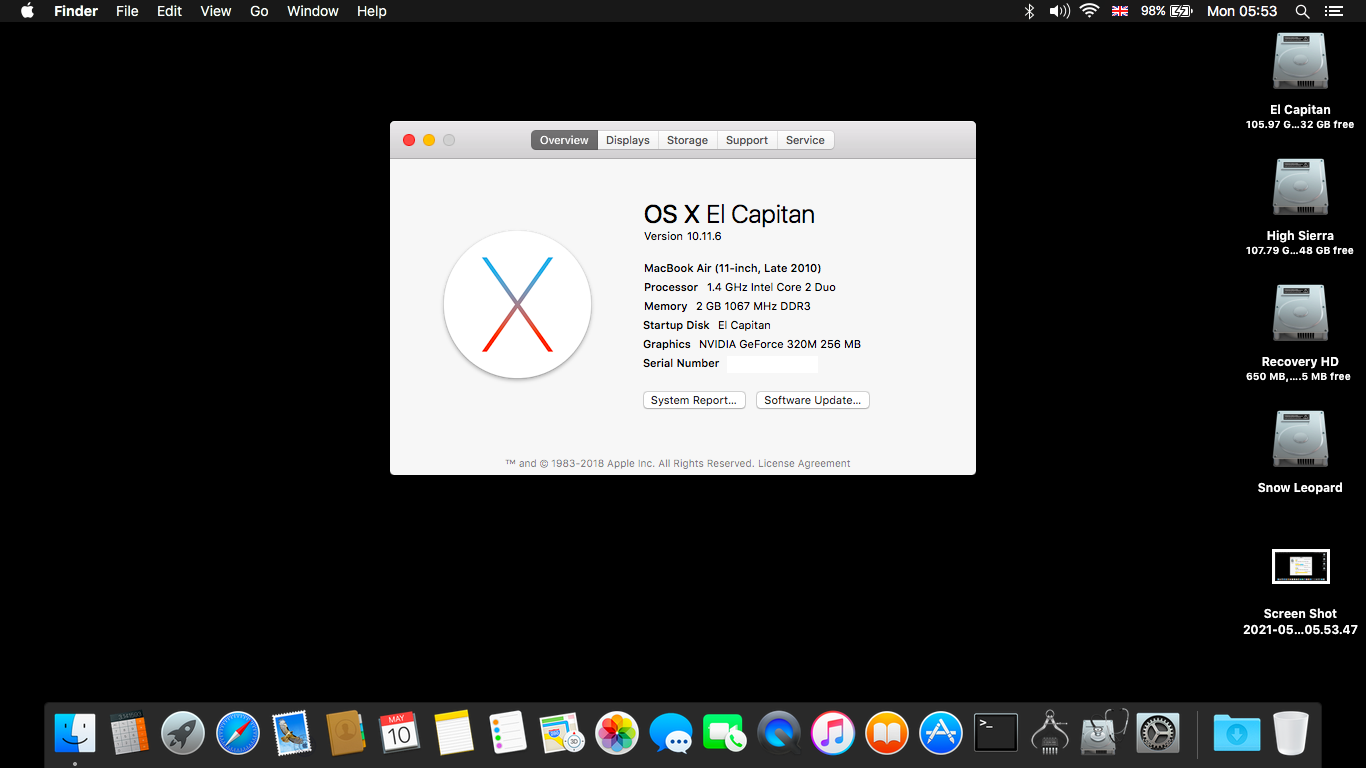
Task: Click the blanked Serial Number field
Action: 771,364
